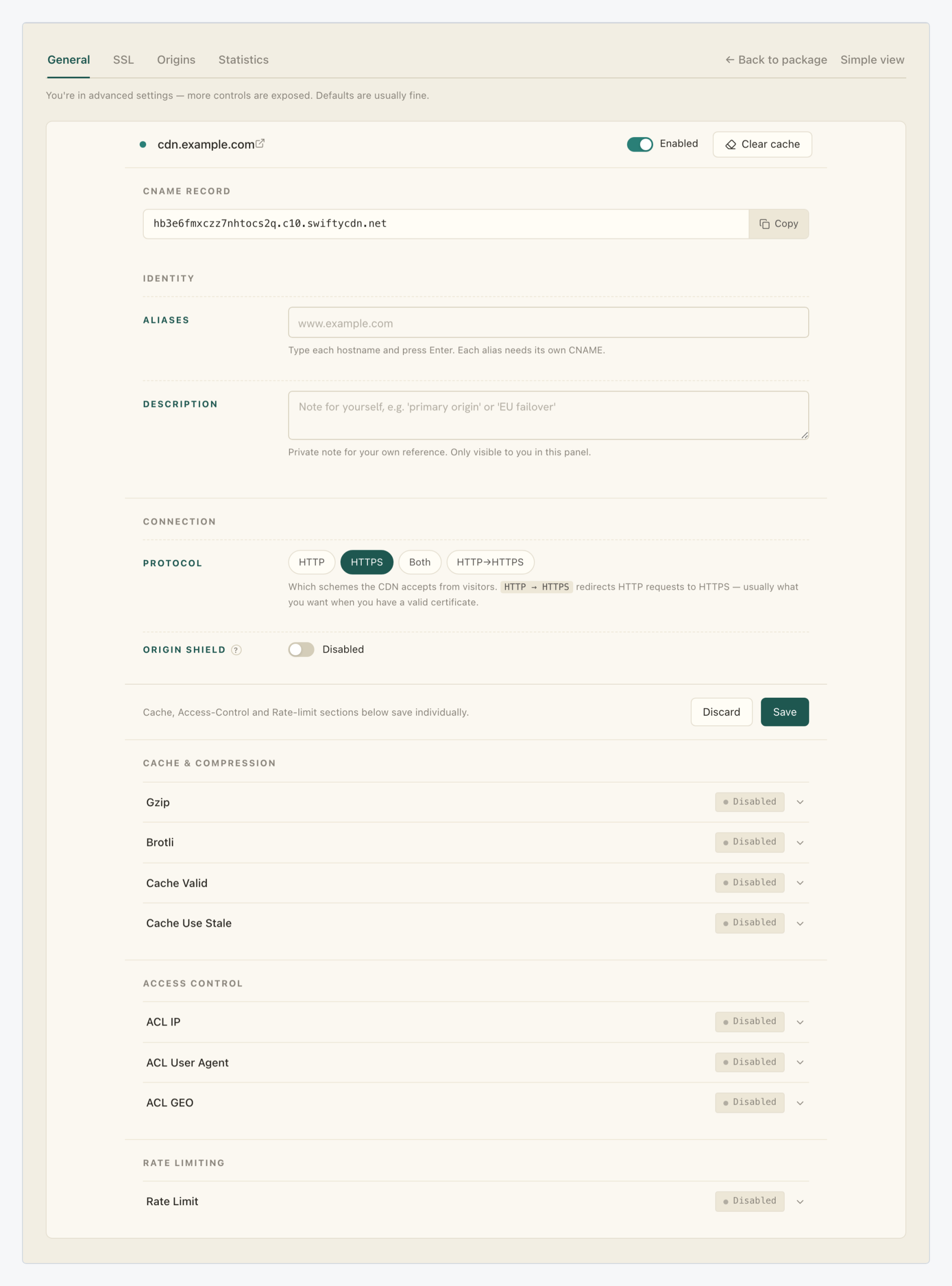Click the ACL GEO Disabled badge

[x=749, y=1103]
